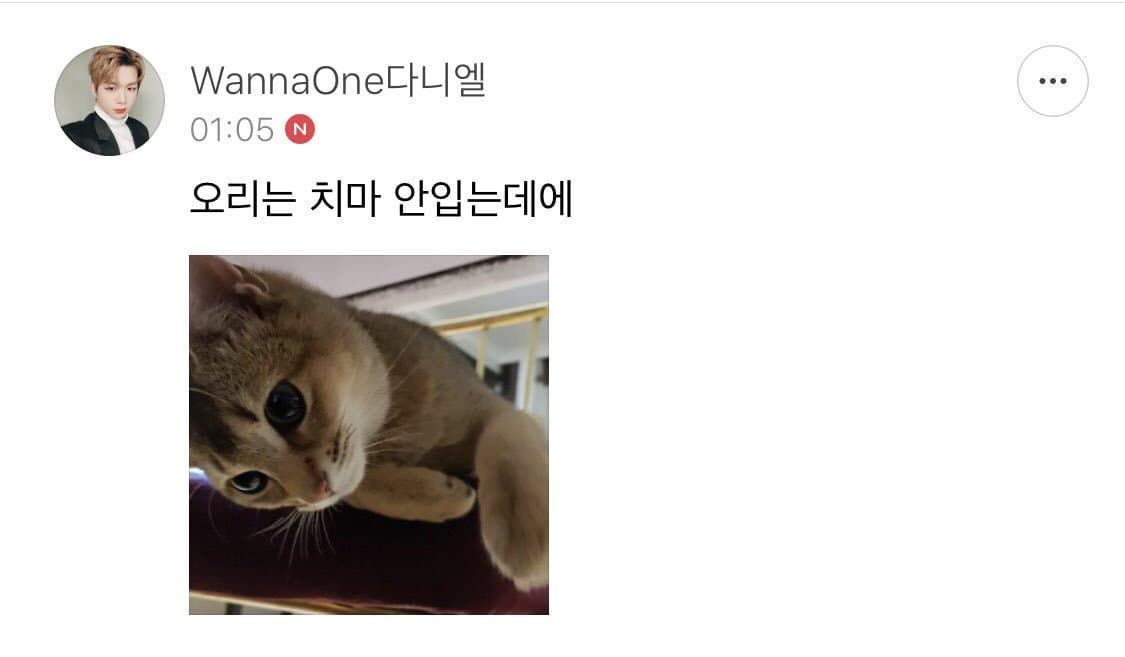Open the circular profile avatar
The image size is (1125, 657).
pos(109,100)
